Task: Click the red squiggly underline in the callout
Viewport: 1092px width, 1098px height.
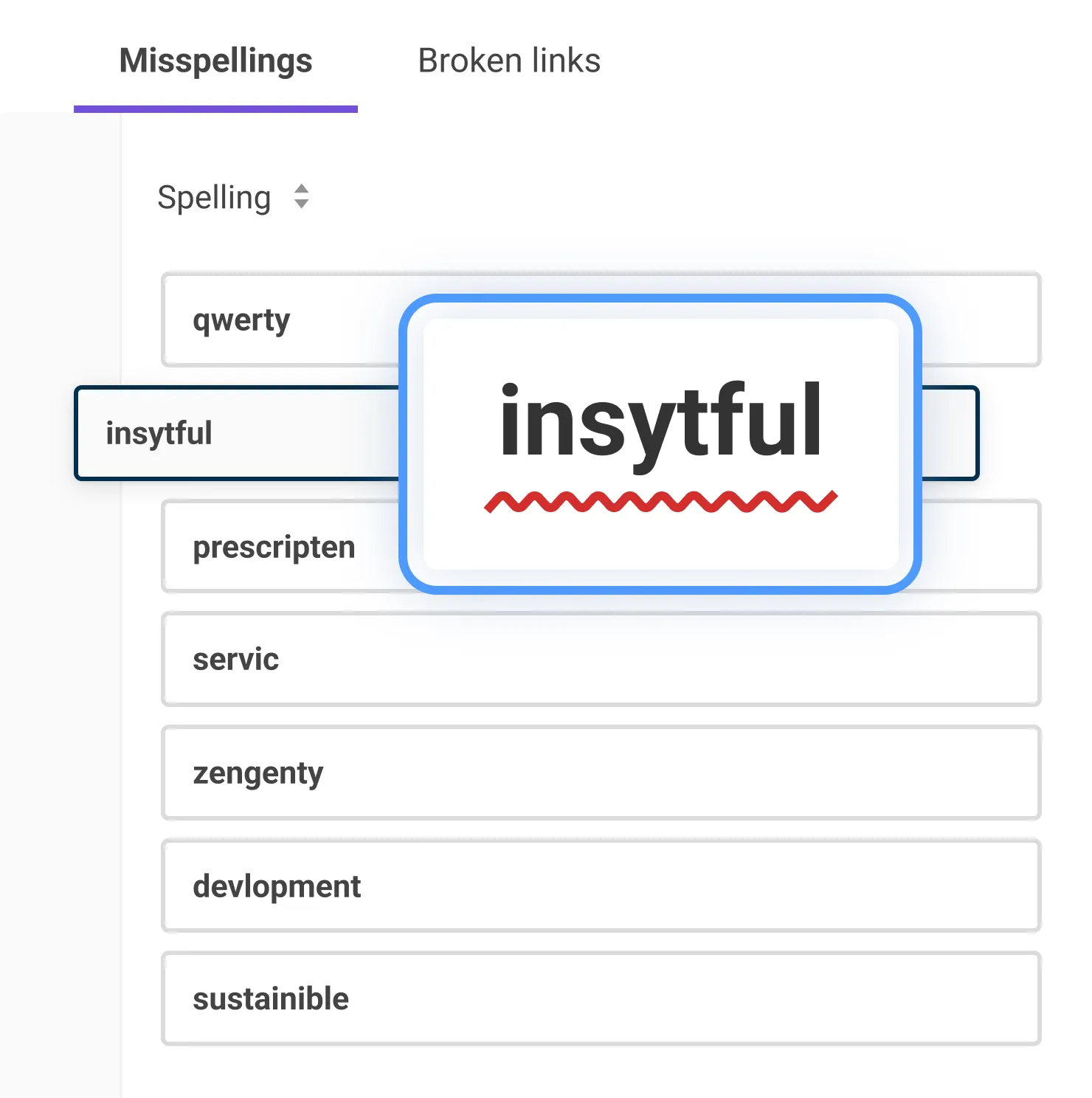Action: (660, 502)
